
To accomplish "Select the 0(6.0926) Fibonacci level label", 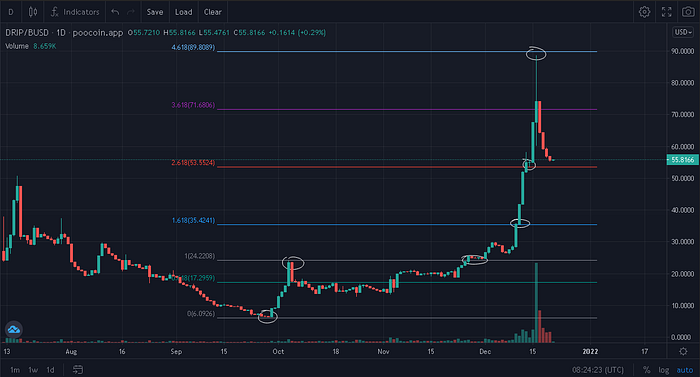I will pyautogui.click(x=201, y=314).
